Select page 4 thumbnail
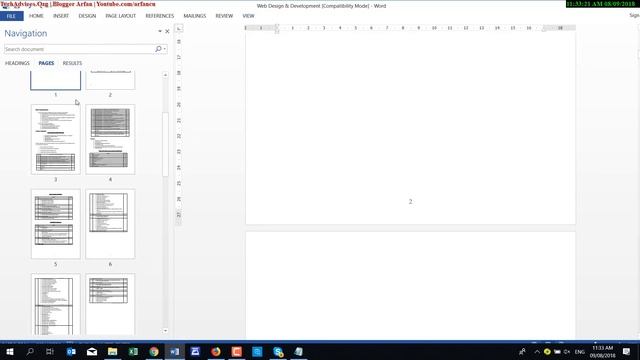Viewport: 640px width, 360px height. [x=110, y=139]
